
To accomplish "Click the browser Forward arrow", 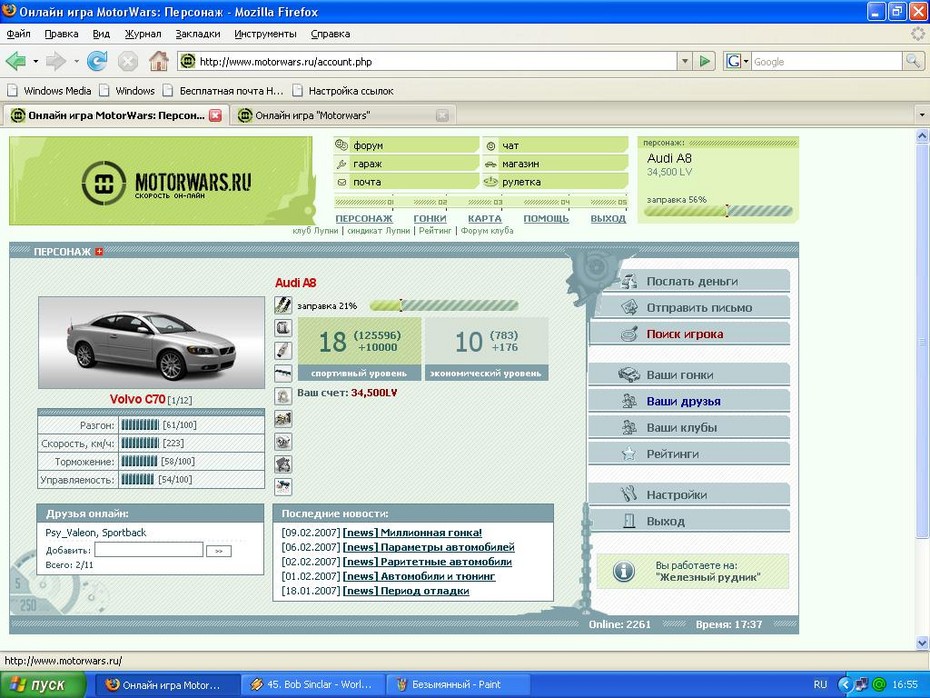I will tap(55, 61).
